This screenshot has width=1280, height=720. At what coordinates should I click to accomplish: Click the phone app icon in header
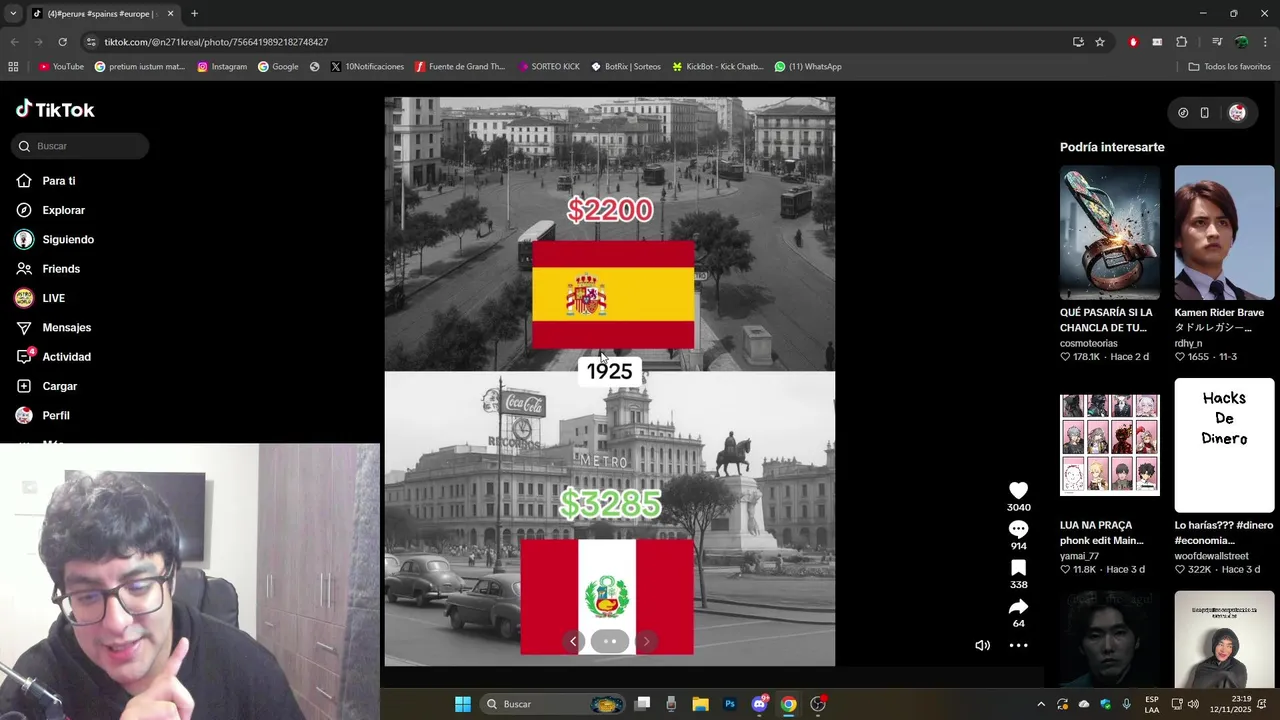[1204, 113]
